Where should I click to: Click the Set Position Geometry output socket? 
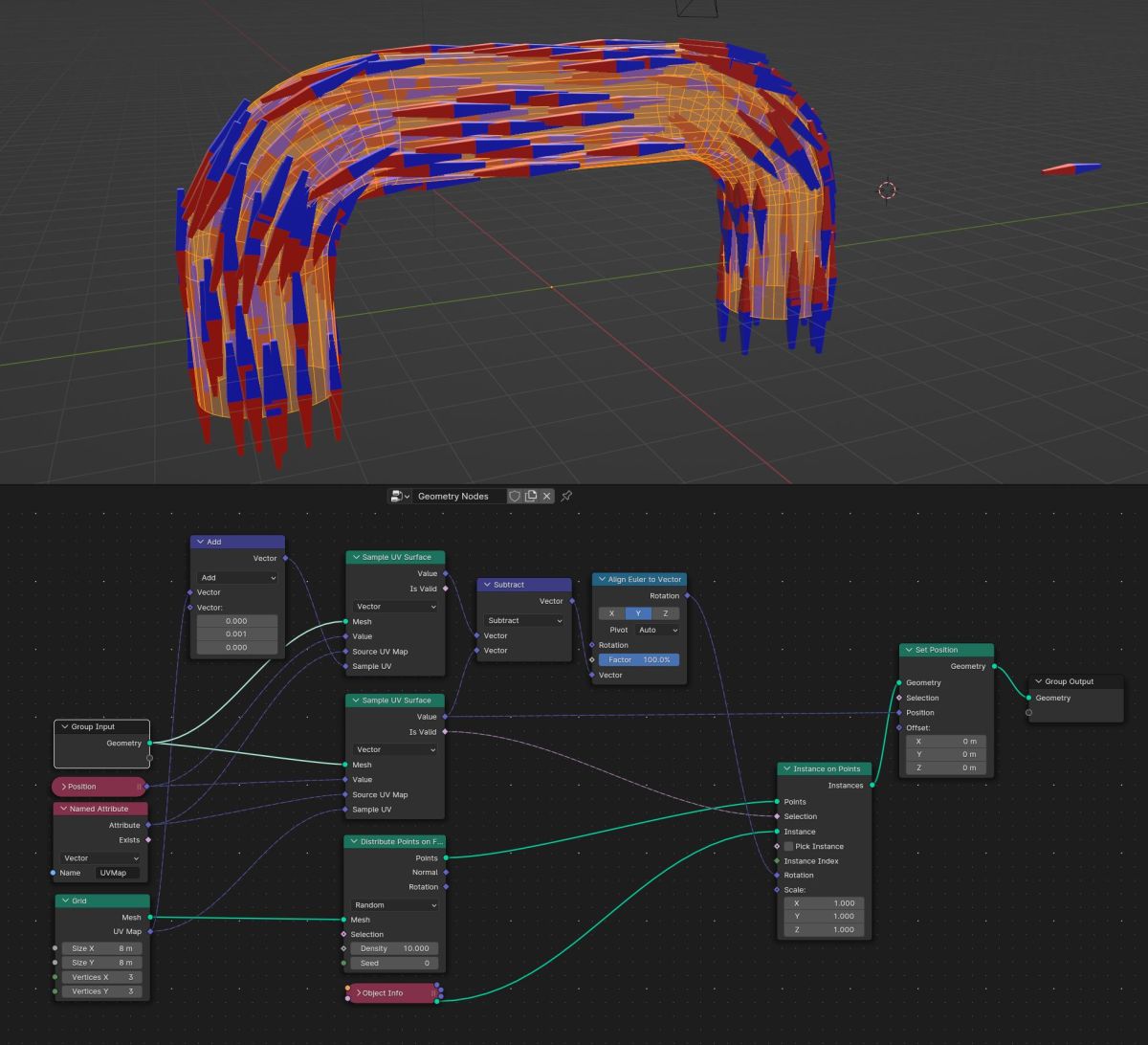[x=994, y=666]
